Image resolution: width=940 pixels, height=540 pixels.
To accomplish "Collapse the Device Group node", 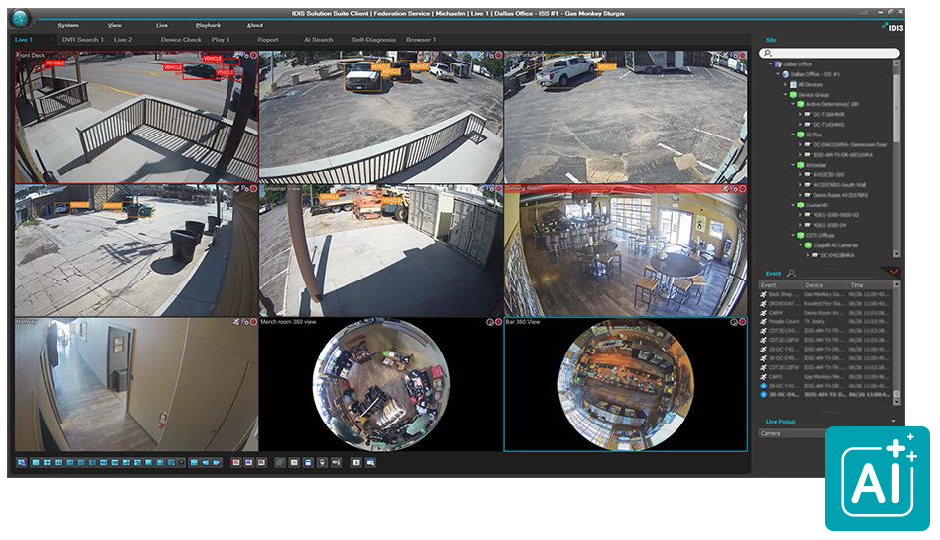I will pos(786,95).
